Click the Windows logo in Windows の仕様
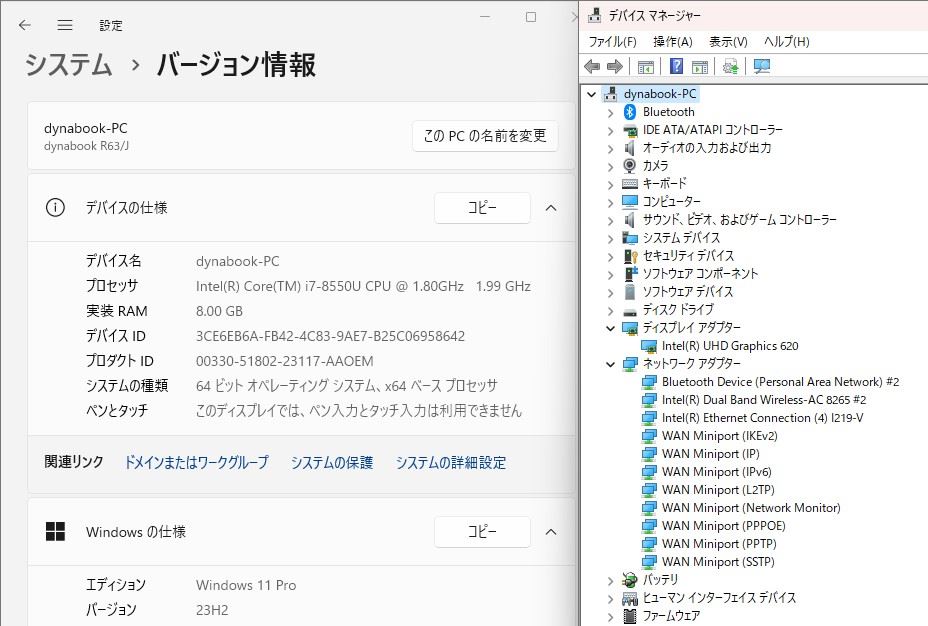 click(x=56, y=531)
